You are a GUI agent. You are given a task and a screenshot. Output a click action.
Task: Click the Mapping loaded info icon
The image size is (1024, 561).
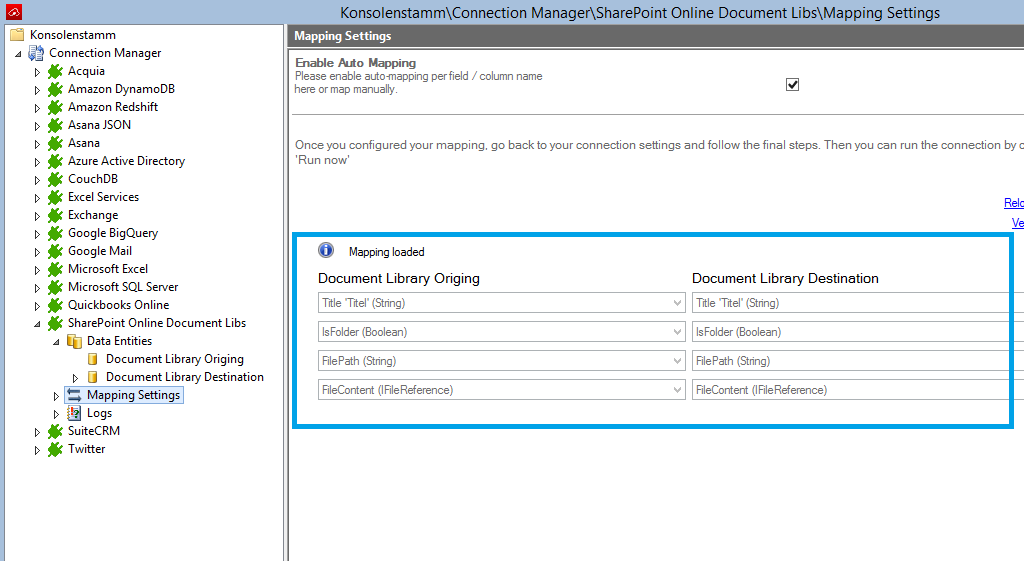[326, 251]
